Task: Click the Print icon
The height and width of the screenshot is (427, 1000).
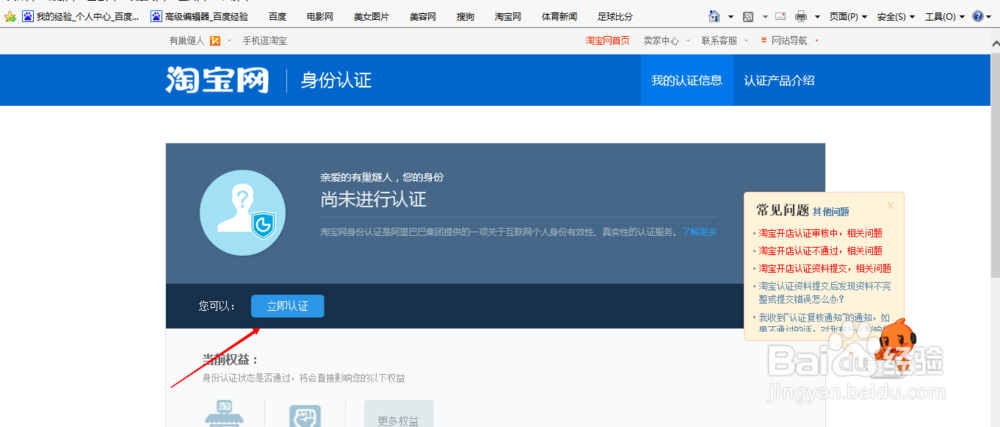Action: coord(801,17)
